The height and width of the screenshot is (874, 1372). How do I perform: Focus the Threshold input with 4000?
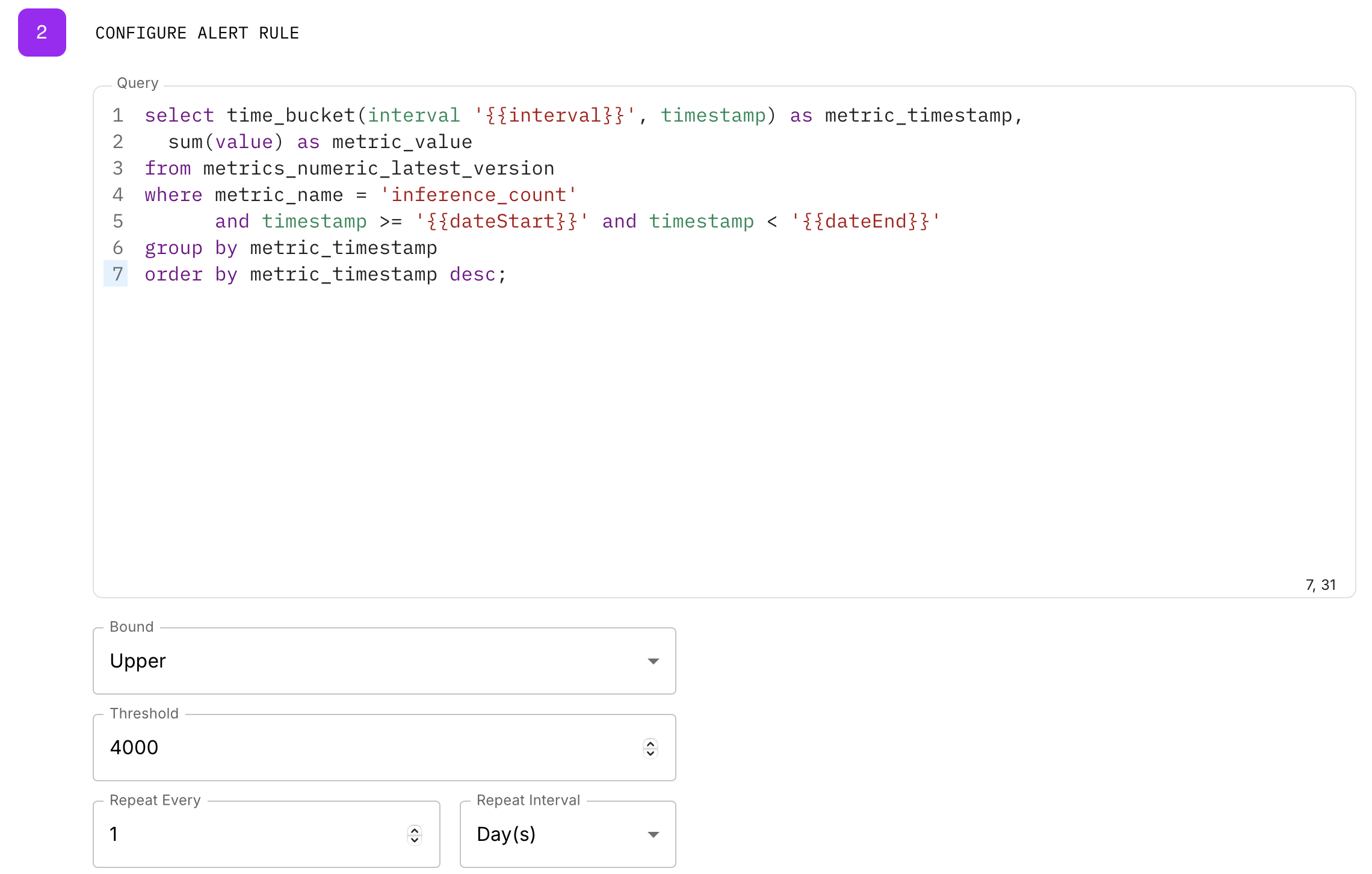[361, 748]
